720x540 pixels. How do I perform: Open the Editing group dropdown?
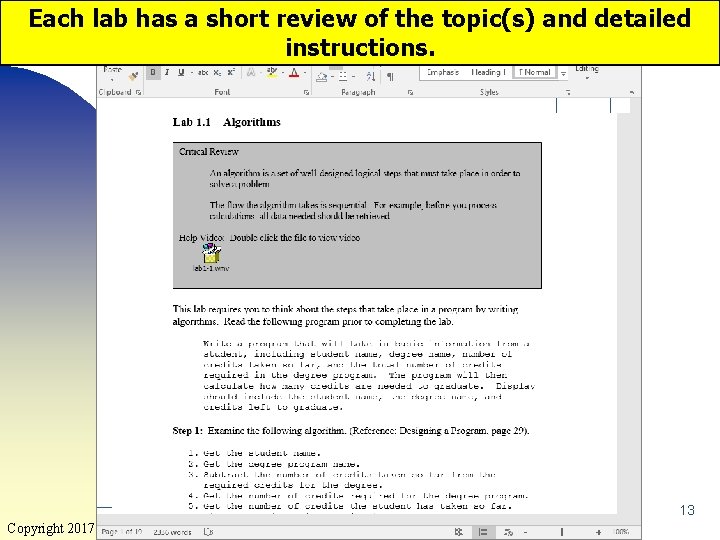point(587,72)
